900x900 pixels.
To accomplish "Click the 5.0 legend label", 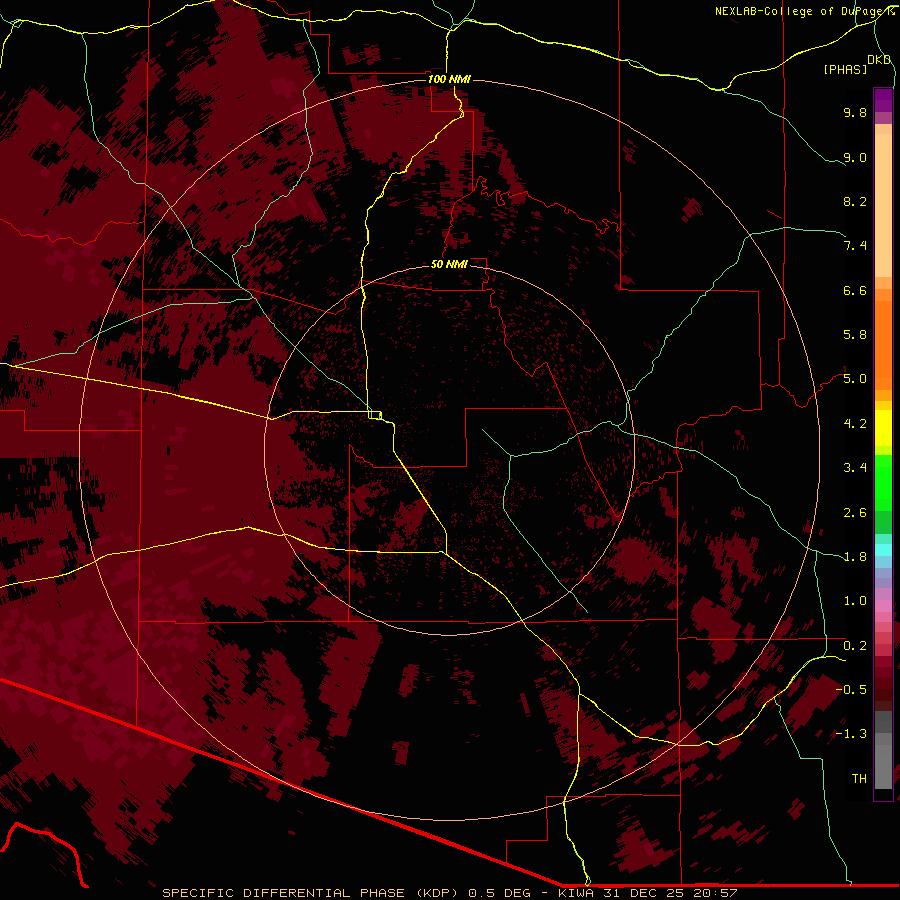I will click(855, 379).
